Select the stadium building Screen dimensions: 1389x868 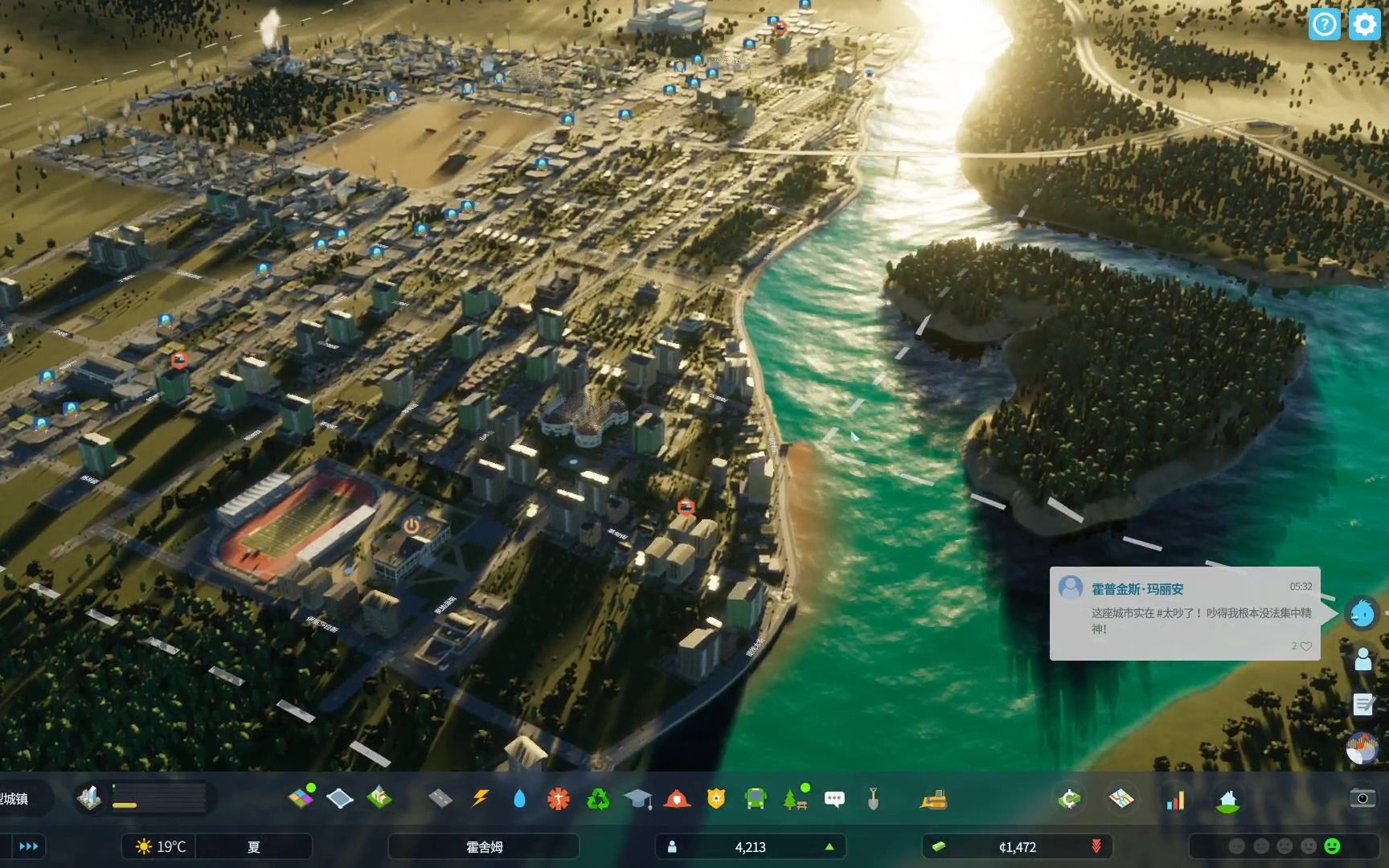[x=298, y=524]
